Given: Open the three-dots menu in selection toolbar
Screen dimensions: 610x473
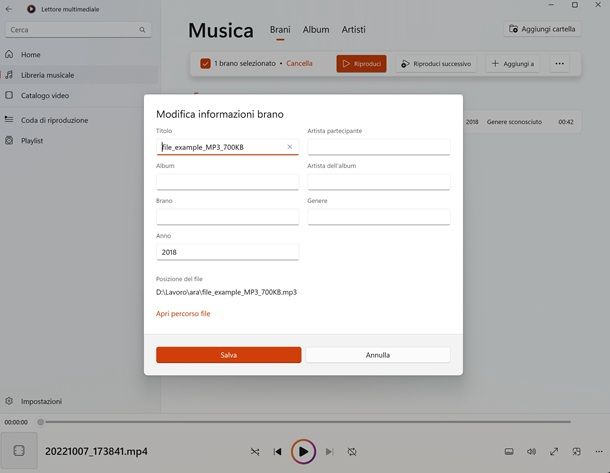Looking at the screenshot, I should coord(559,64).
